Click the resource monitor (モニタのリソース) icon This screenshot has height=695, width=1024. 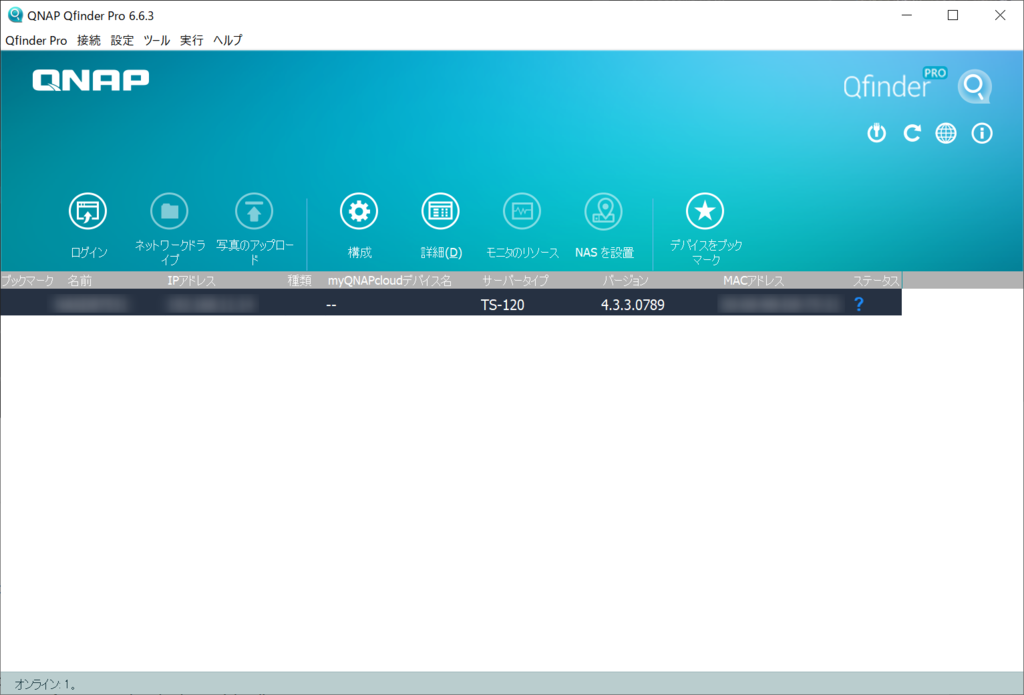point(522,211)
